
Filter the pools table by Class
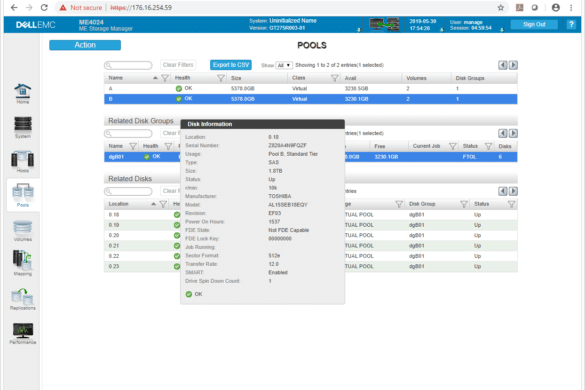click(x=335, y=78)
